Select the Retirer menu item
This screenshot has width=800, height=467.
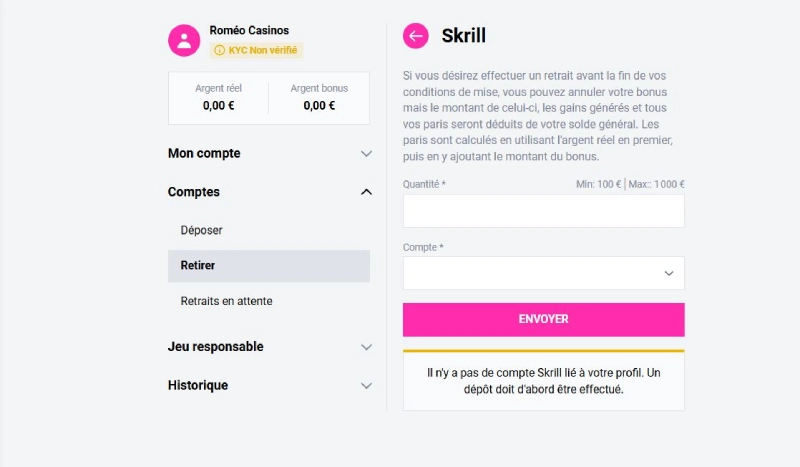tap(198, 266)
